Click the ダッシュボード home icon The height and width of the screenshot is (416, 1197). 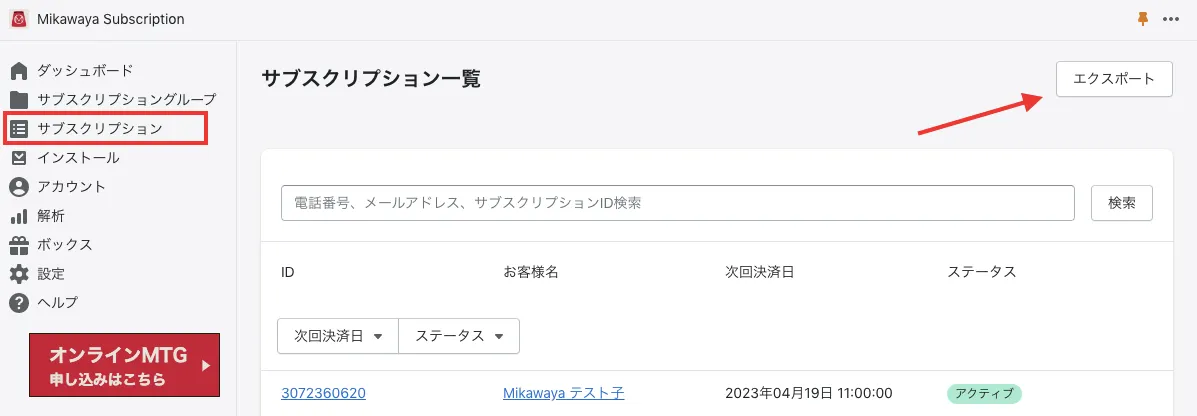click(x=18, y=71)
